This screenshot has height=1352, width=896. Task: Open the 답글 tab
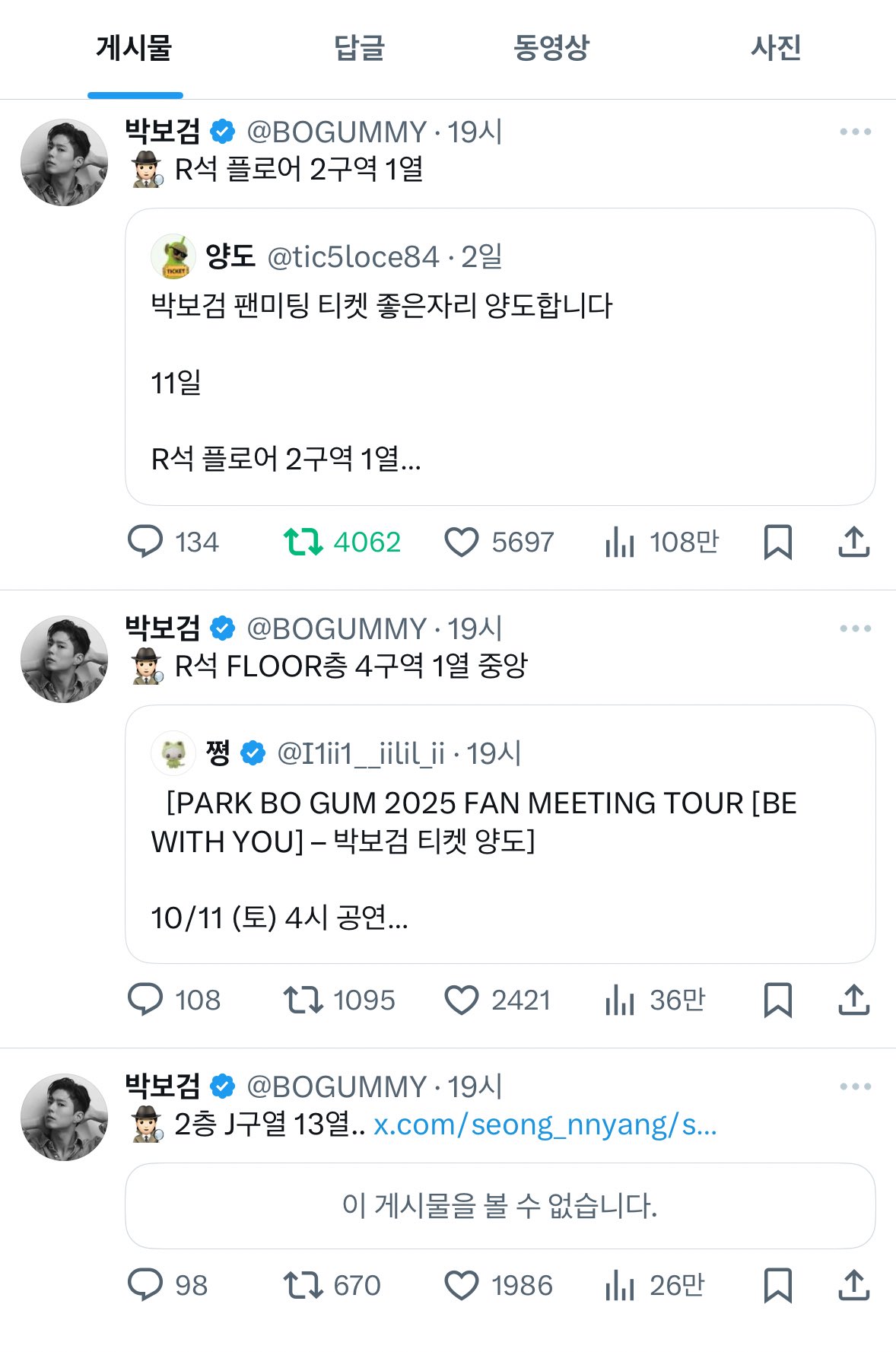pyautogui.click(x=359, y=48)
